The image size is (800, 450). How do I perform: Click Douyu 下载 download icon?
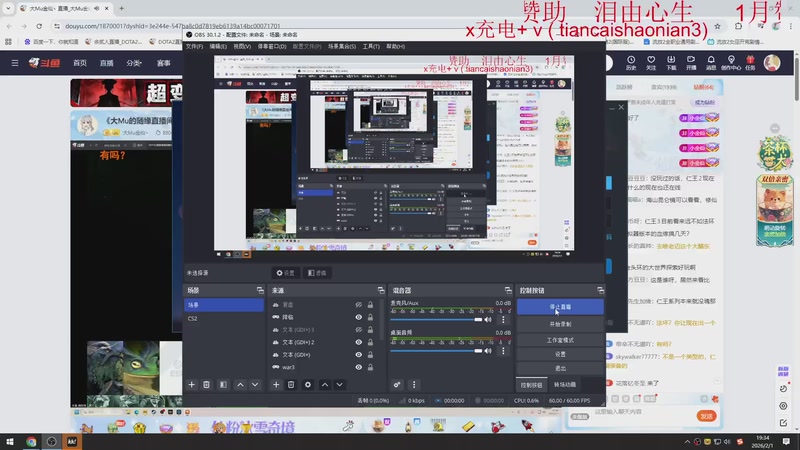coord(671,63)
